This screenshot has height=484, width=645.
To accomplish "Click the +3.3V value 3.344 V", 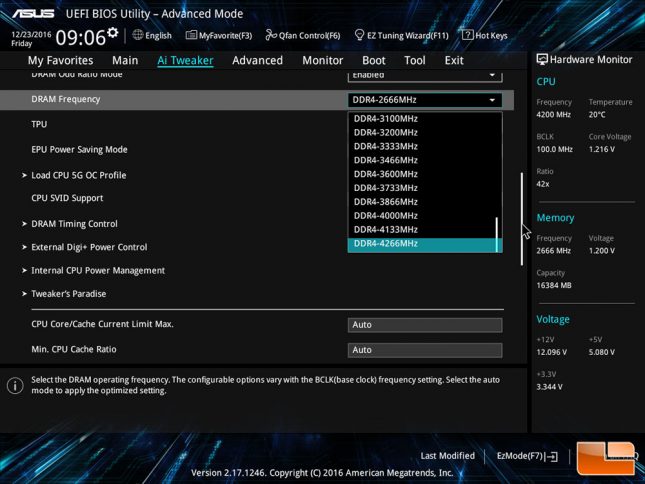I will [550, 387].
